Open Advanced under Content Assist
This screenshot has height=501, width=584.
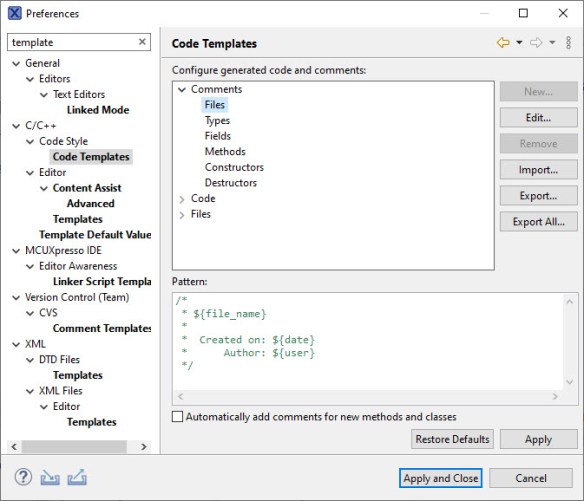(x=91, y=203)
